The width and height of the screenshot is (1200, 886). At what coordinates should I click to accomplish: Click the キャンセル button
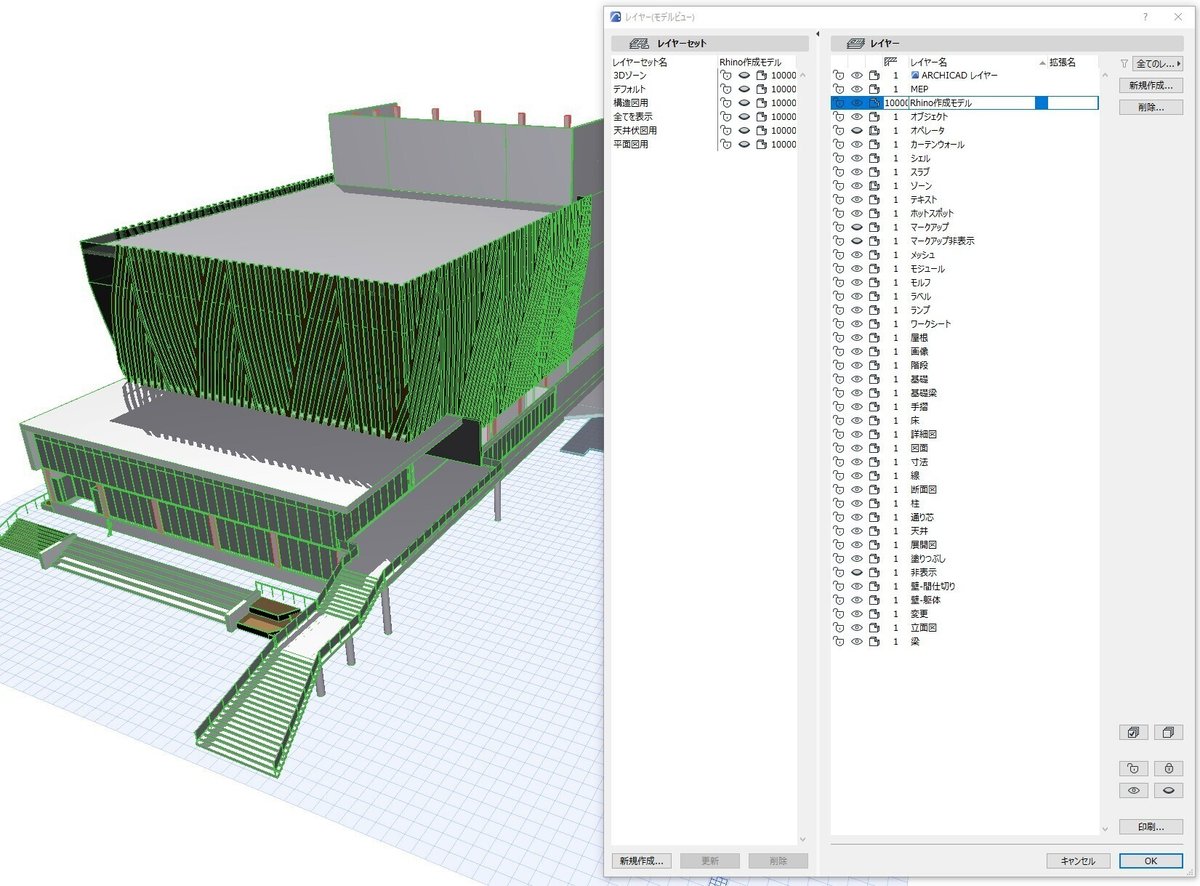point(1078,861)
